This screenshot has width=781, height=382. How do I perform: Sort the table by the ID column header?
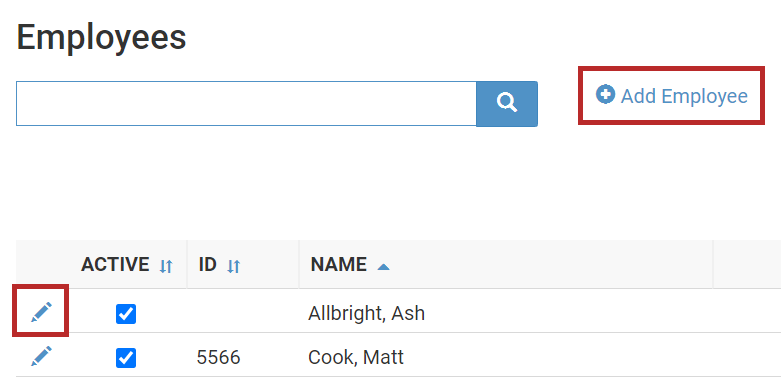208,264
